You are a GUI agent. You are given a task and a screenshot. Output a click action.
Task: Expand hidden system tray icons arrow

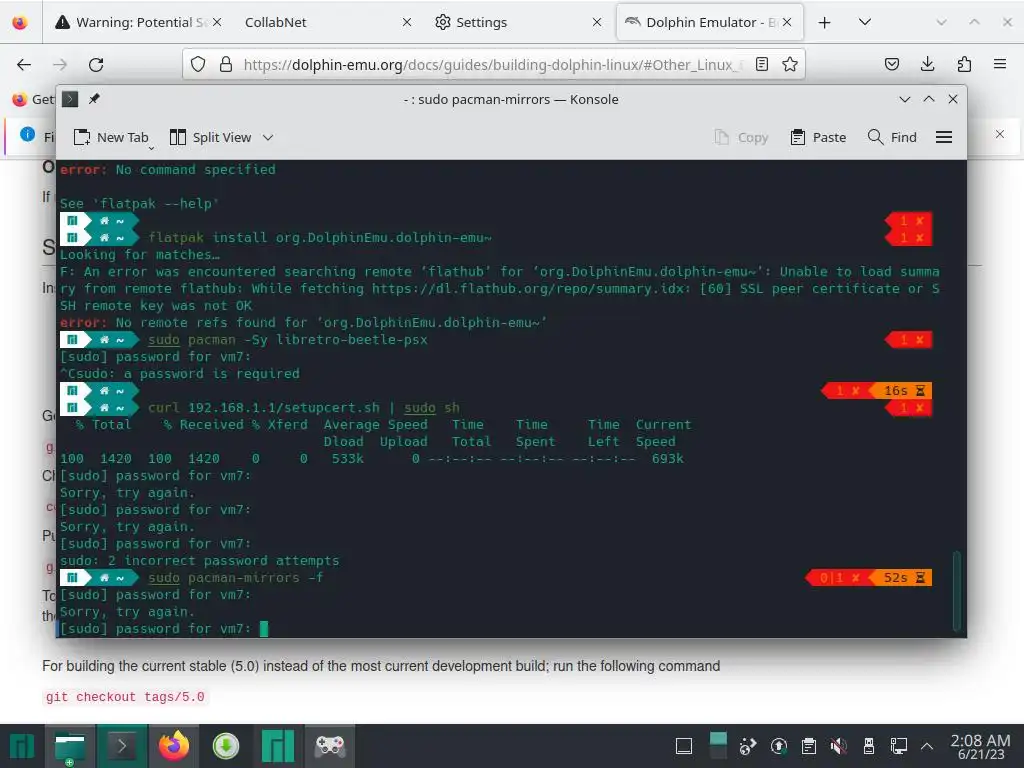927,746
